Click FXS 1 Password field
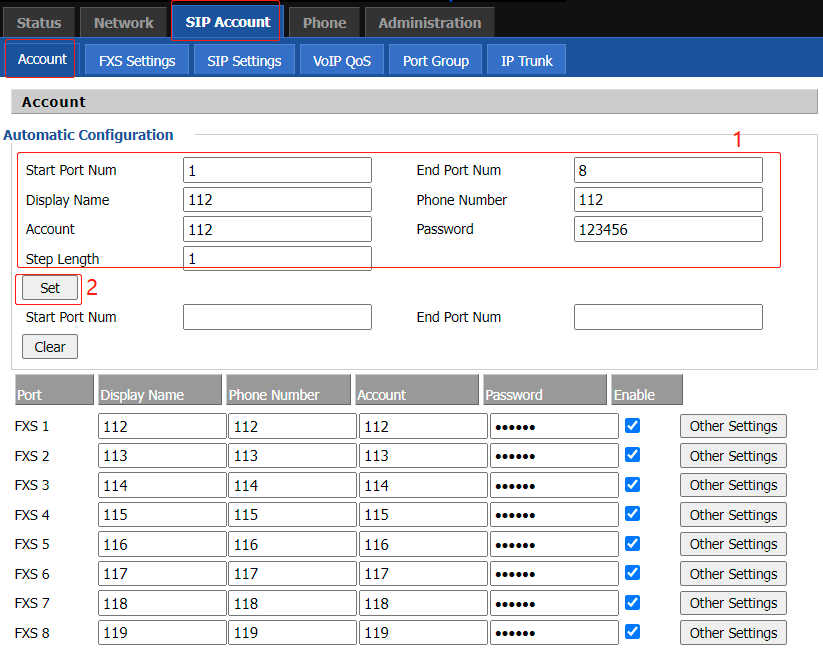Viewport: 823px width, 650px height. click(554, 426)
